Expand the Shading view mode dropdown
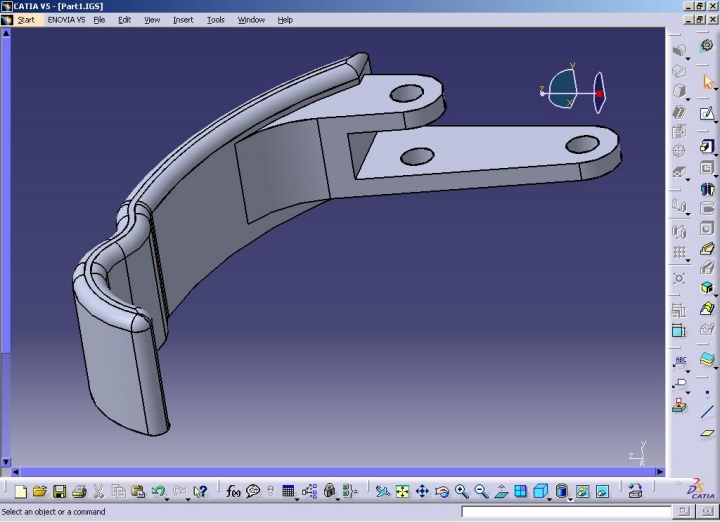Screen dimensions: 720x523 click(570, 497)
